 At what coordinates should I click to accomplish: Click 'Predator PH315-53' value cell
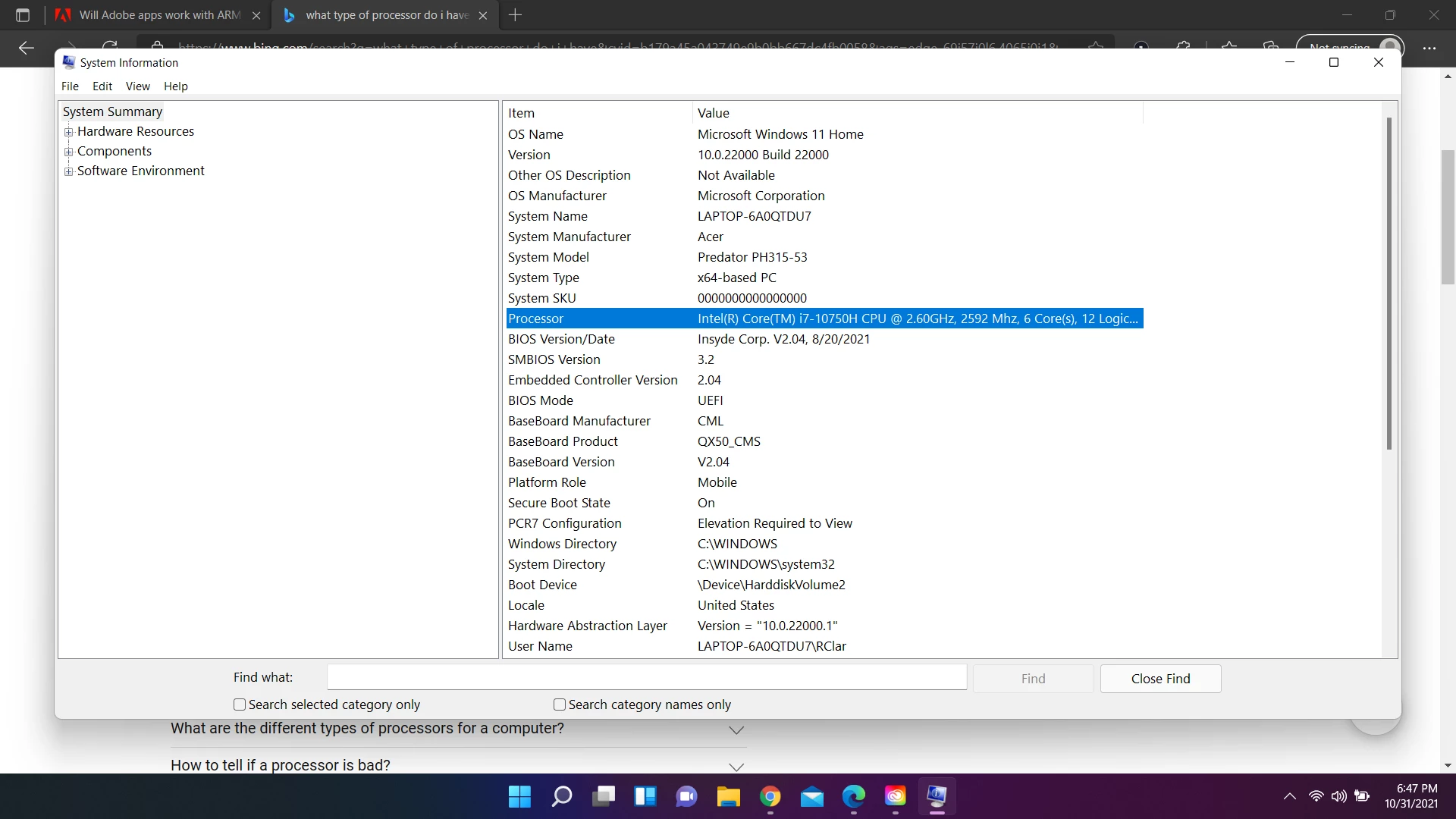pos(752,257)
